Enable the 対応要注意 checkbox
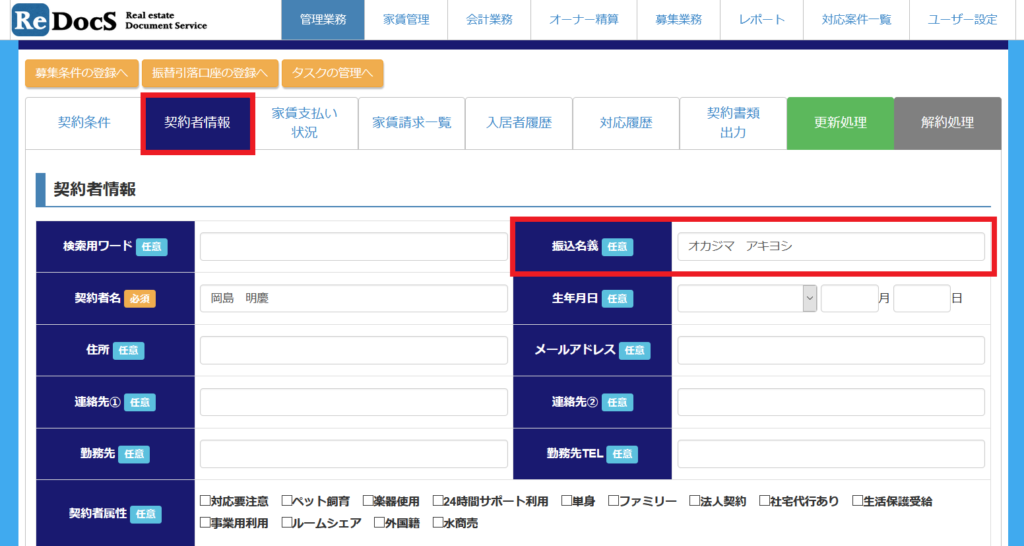Screen dimensions: 1024x546 (x=205, y=501)
